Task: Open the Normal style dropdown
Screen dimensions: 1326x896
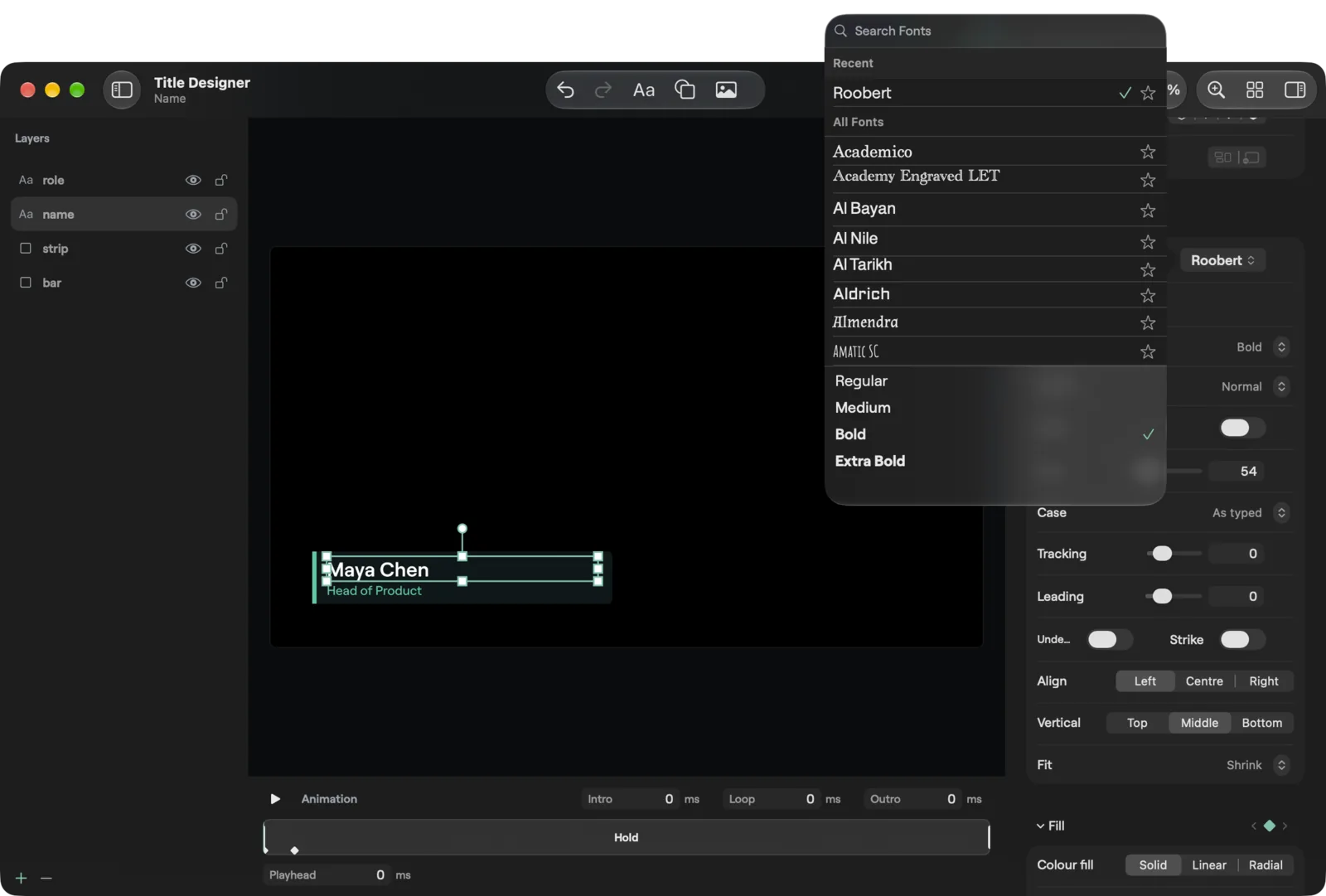Action: [x=1255, y=387]
